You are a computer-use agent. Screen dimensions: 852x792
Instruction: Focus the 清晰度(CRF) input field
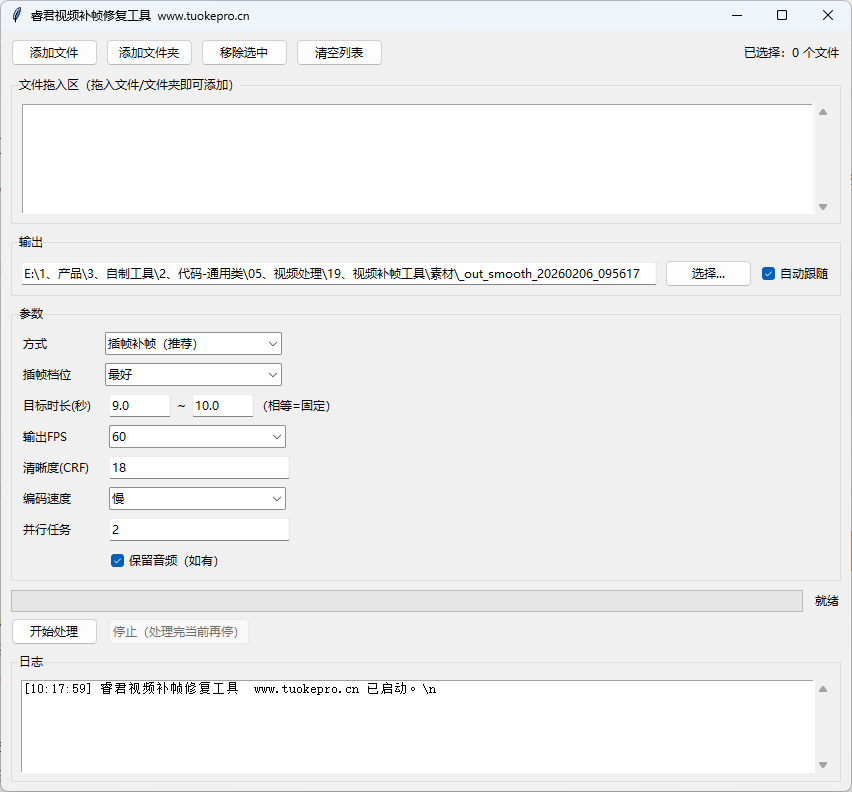tap(197, 468)
